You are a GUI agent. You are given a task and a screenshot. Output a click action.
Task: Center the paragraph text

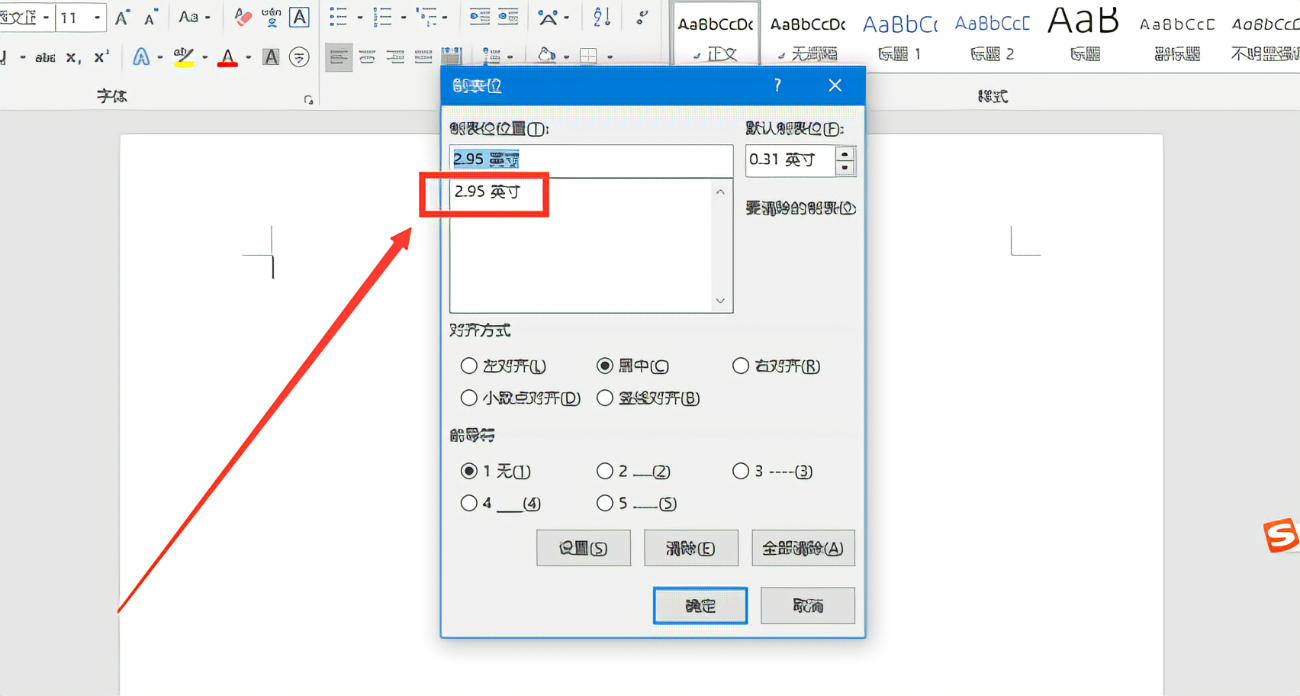pyautogui.click(x=367, y=57)
